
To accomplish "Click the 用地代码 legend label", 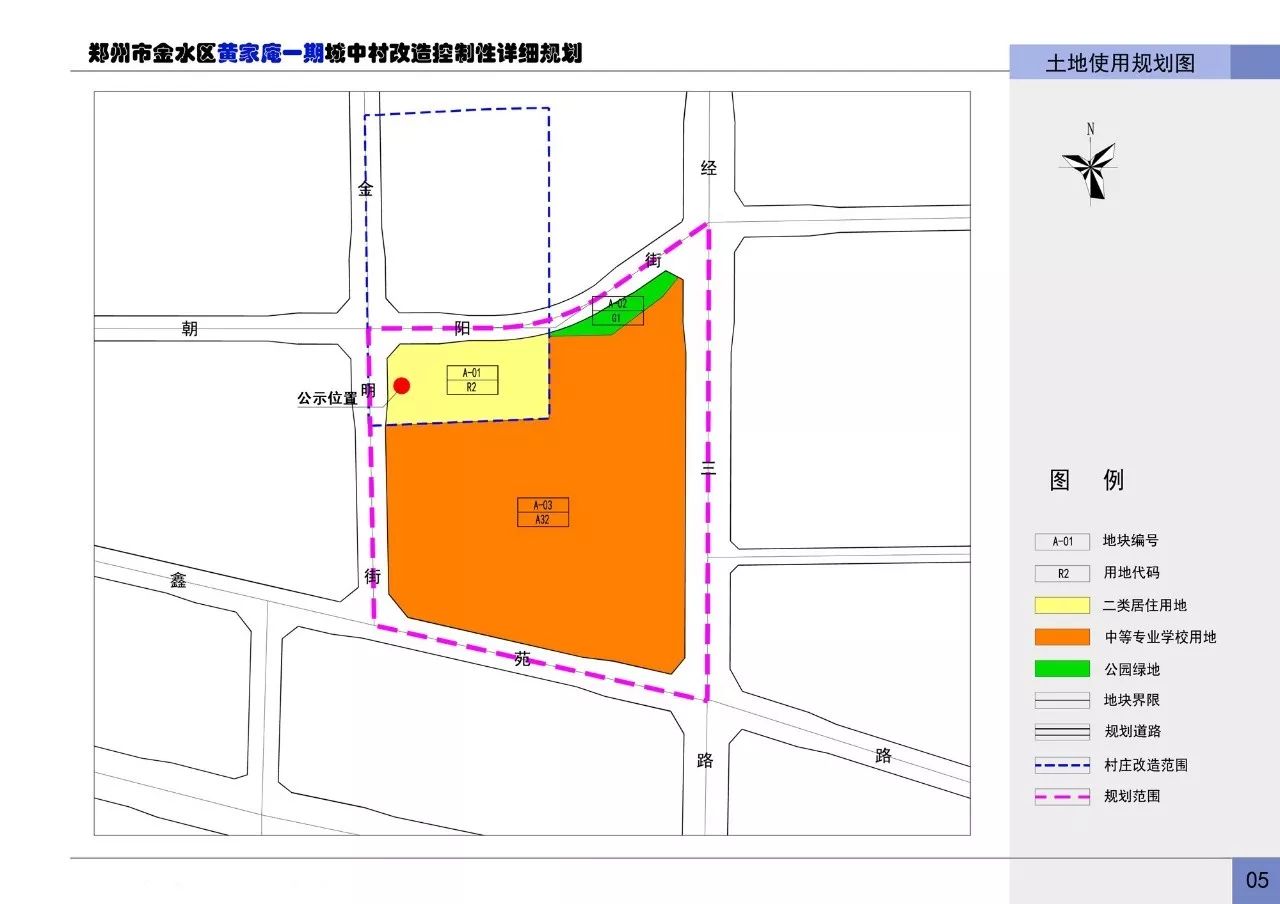I will pos(1131,573).
